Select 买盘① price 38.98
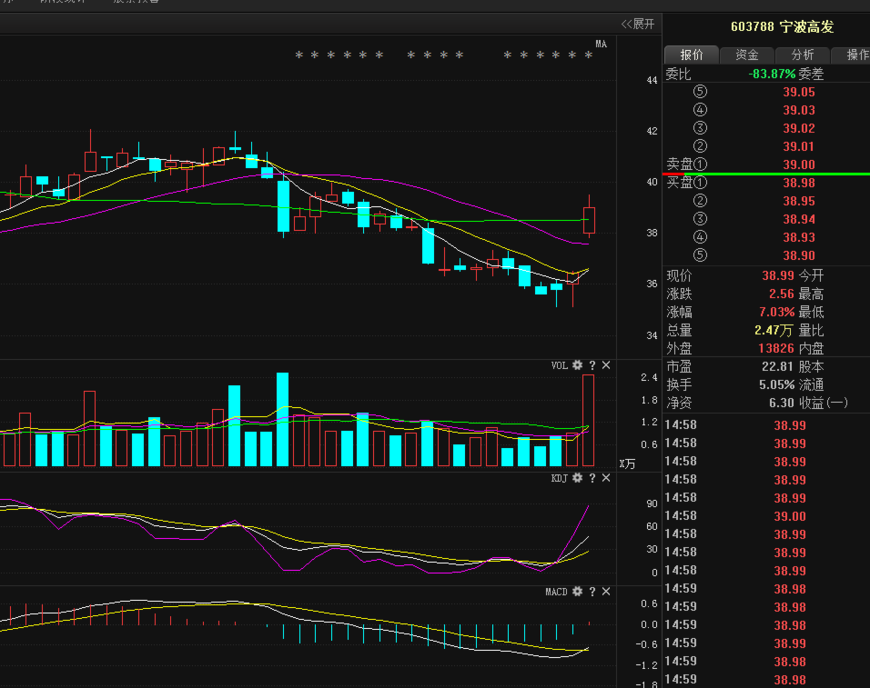The width and height of the screenshot is (870, 688). point(798,183)
